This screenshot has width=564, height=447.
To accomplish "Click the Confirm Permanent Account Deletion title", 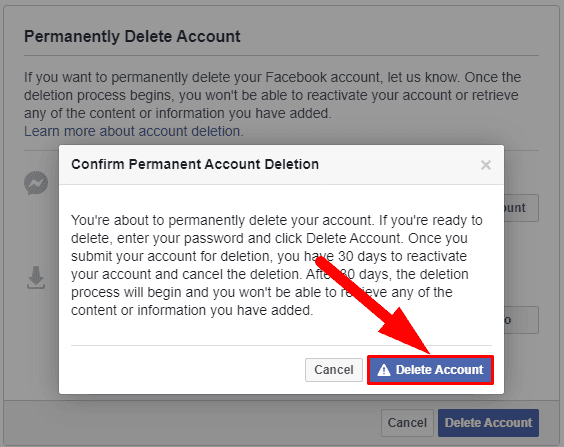I will 195,164.
